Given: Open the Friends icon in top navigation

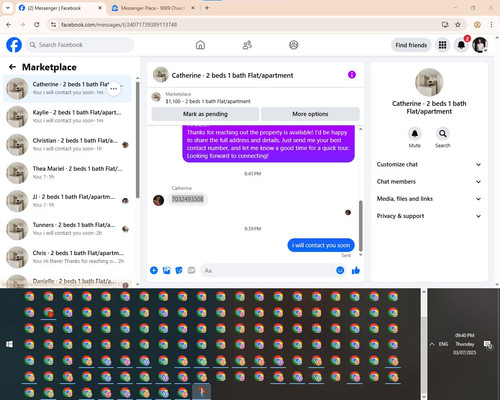Looking at the screenshot, I should (x=247, y=45).
